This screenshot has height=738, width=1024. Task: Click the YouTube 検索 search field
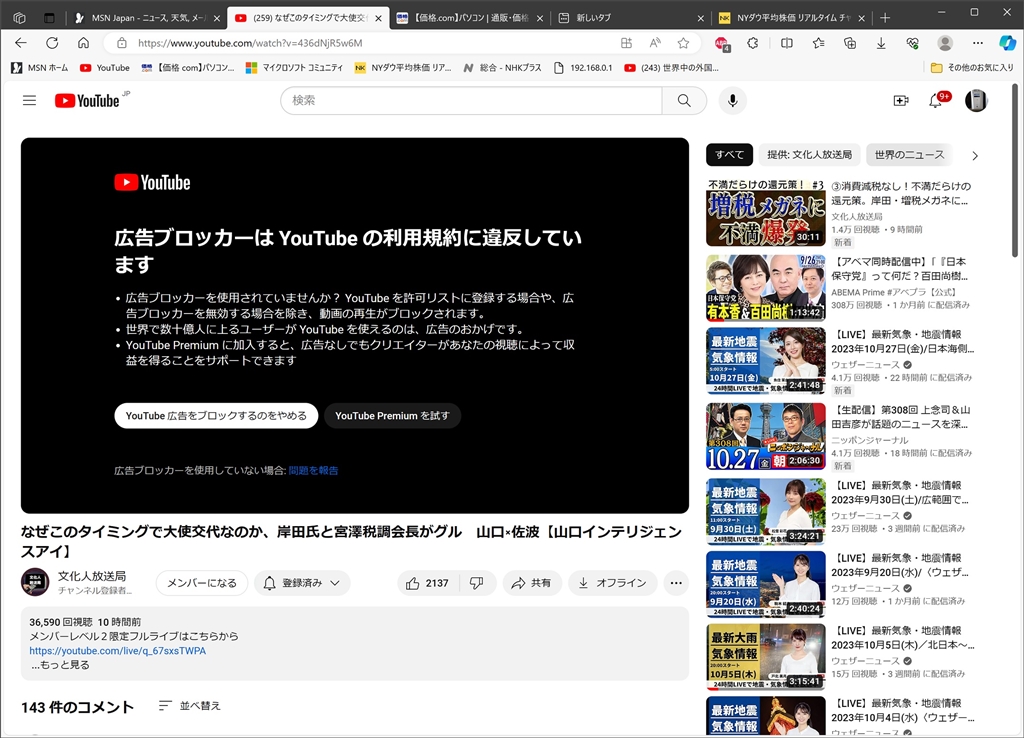point(472,101)
